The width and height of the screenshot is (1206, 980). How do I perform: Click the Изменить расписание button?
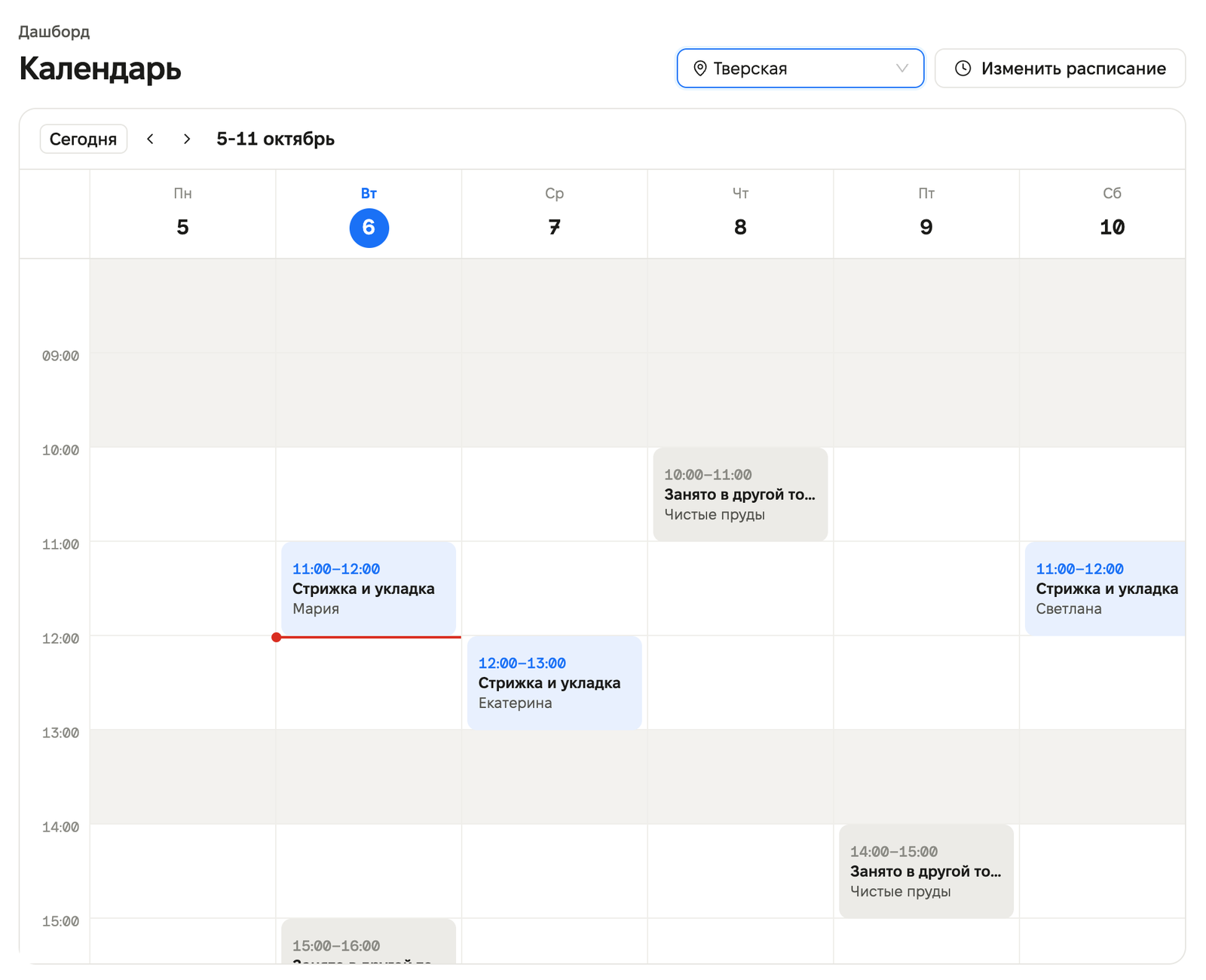click(1060, 69)
